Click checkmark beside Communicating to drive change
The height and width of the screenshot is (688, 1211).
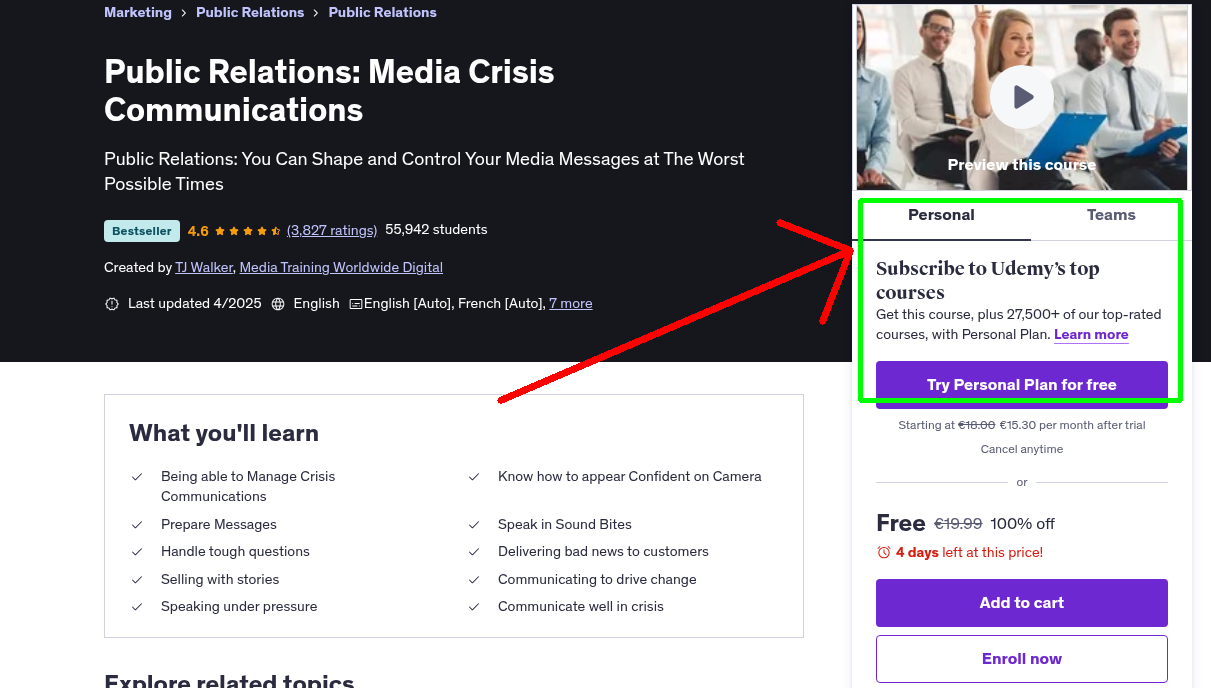click(474, 580)
